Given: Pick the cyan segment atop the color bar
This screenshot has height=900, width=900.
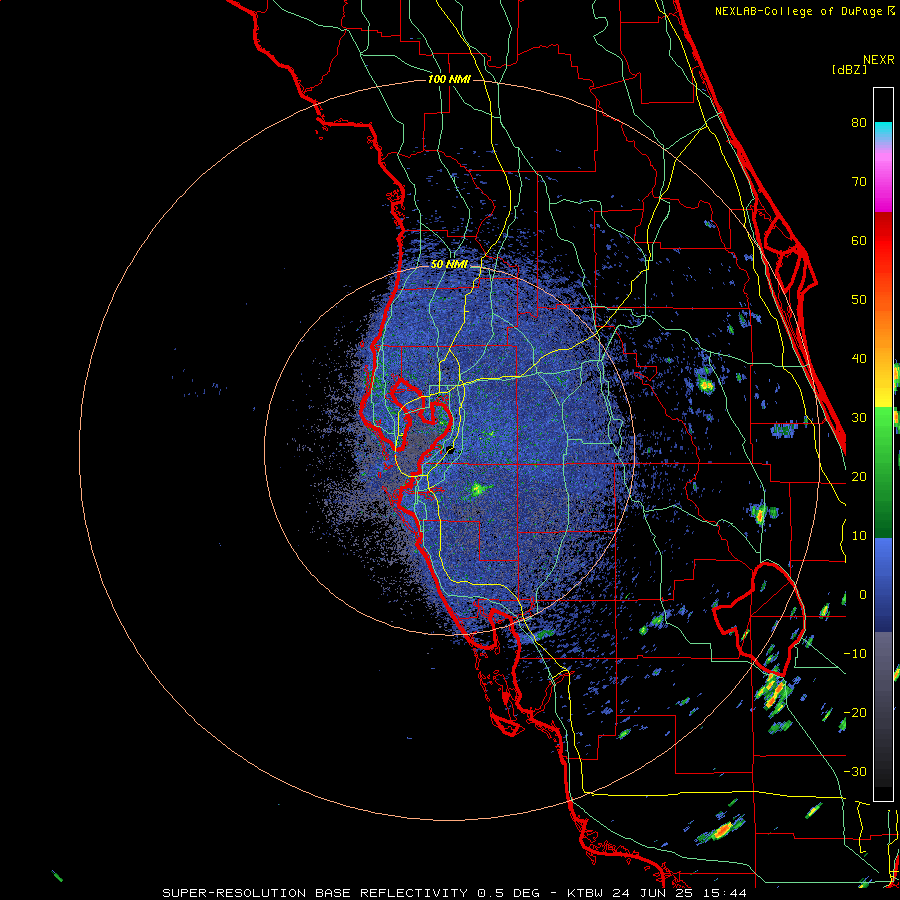Looking at the screenshot, I should (x=883, y=131).
